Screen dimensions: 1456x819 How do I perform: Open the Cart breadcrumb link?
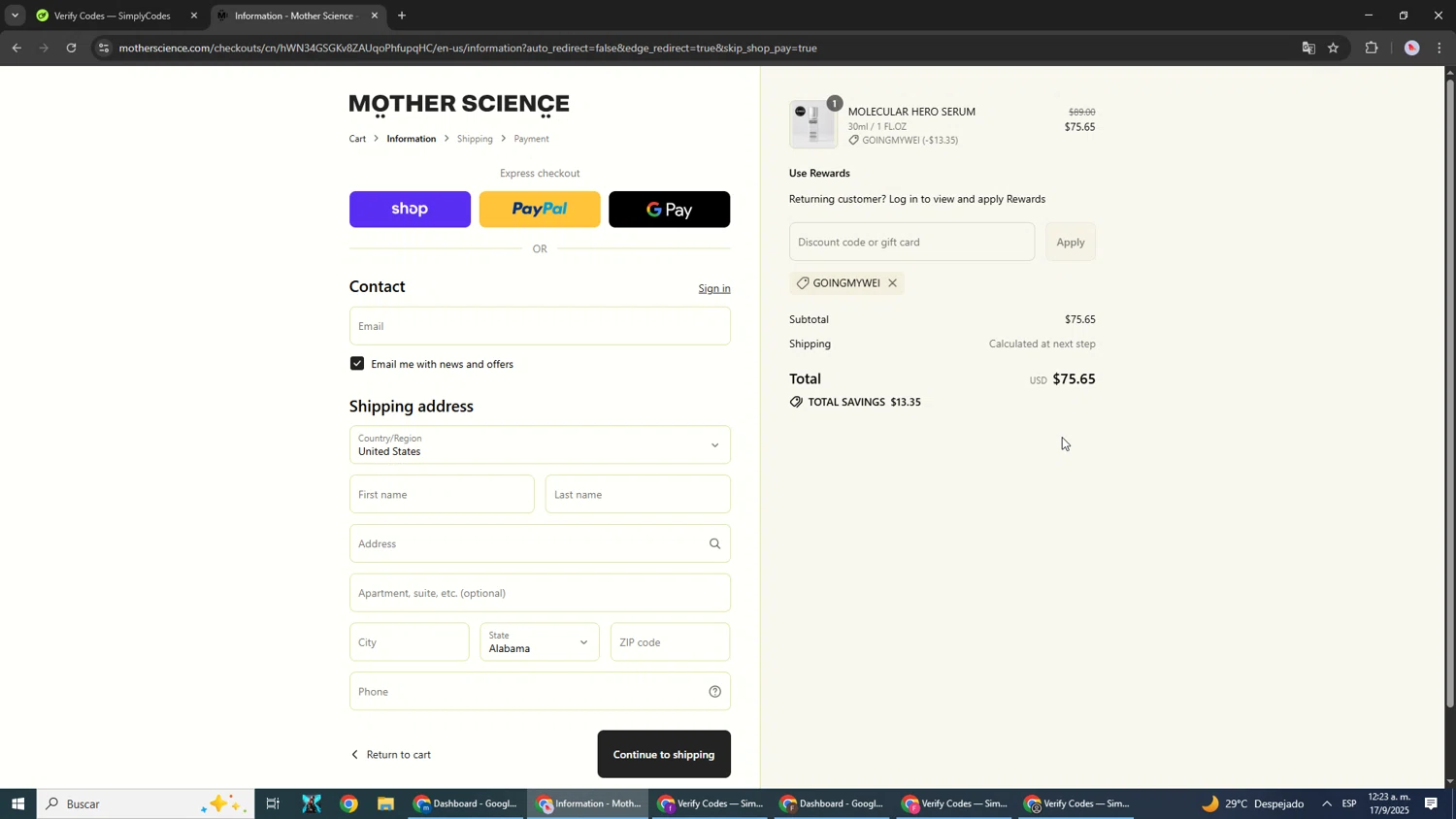click(x=357, y=139)
